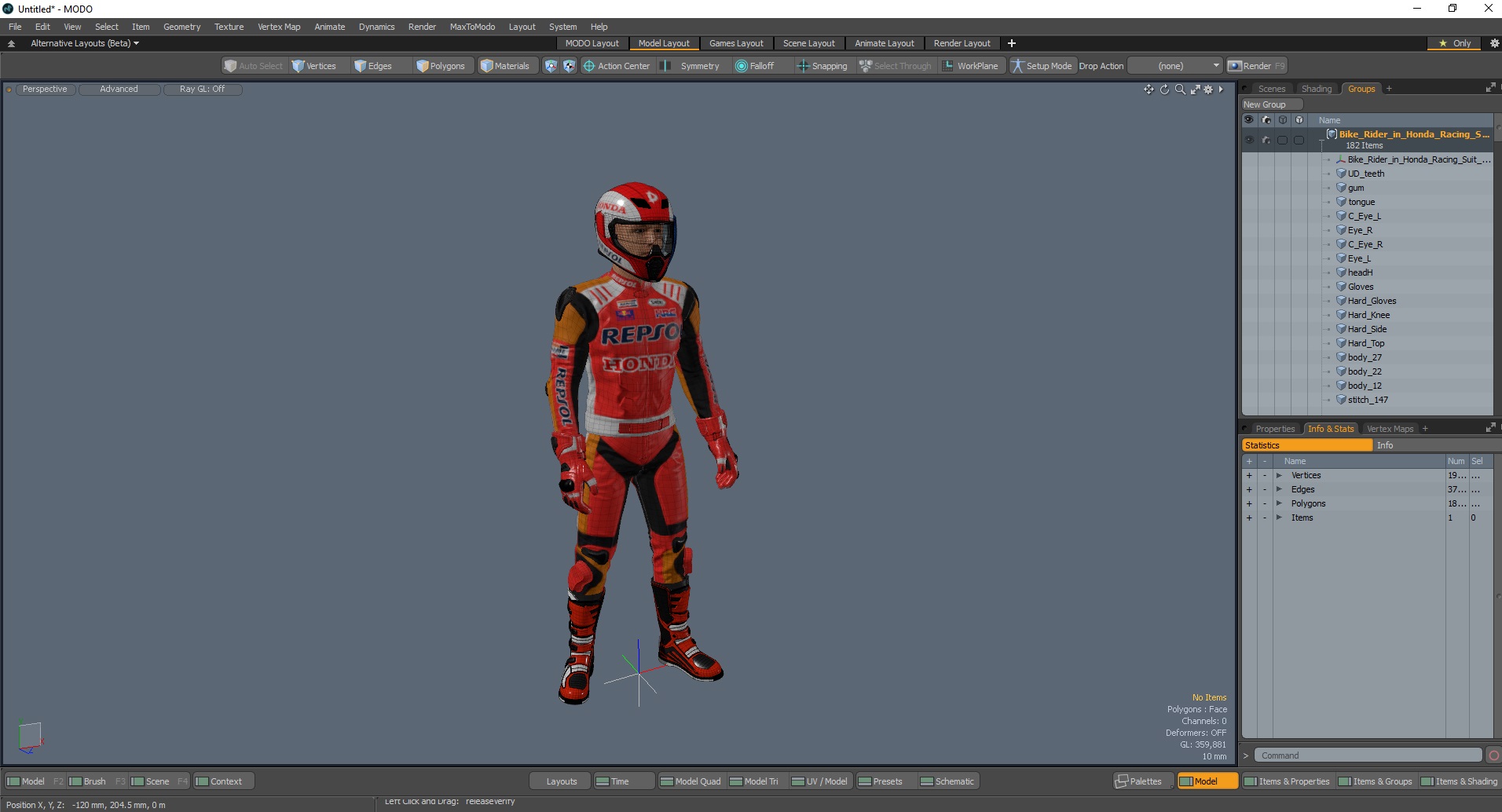Toggle Ray GL: Off button
Viewport: 1502px width, 812px height.
202,90
